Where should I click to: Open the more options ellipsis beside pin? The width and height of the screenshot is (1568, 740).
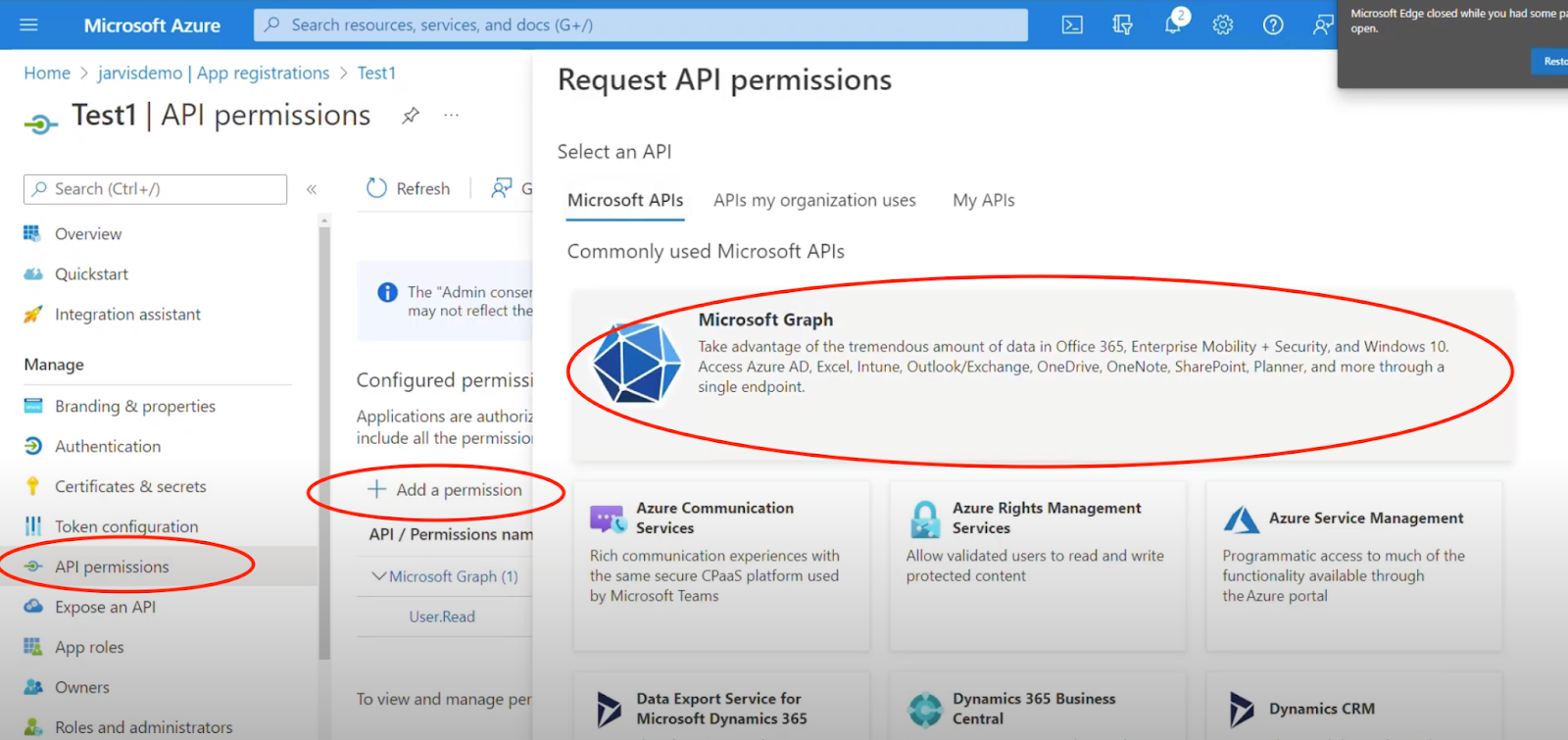tap(451, 116)
